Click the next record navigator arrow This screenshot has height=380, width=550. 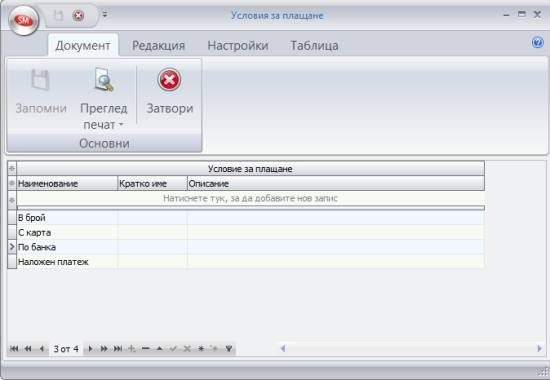(x=90, y=348)
